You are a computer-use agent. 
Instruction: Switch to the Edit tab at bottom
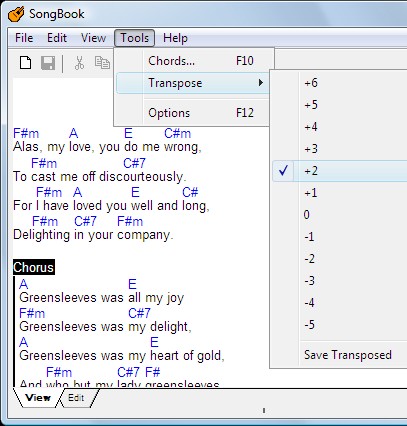[x=76, y=398]
